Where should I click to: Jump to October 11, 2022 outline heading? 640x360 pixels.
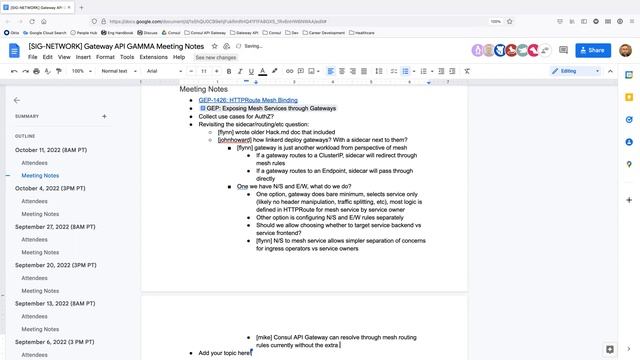tap(51, 150)
